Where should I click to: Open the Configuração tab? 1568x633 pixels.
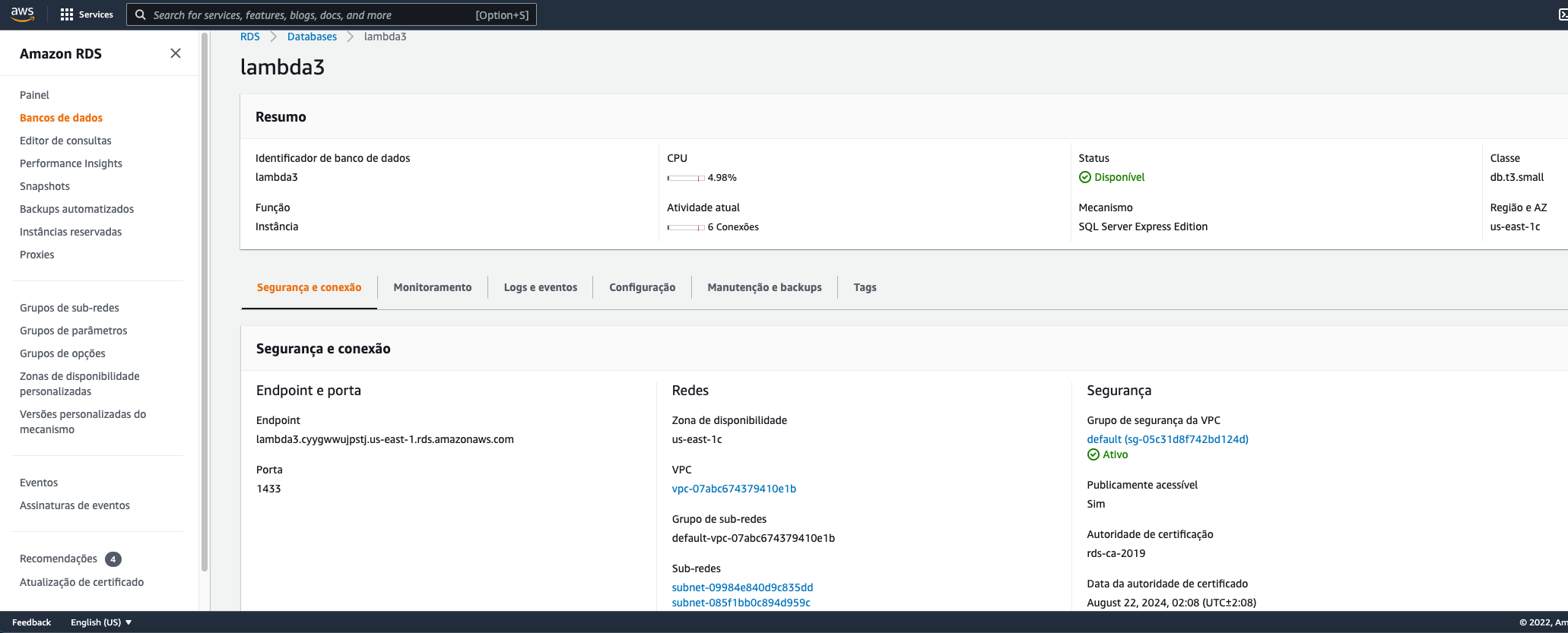642,287
